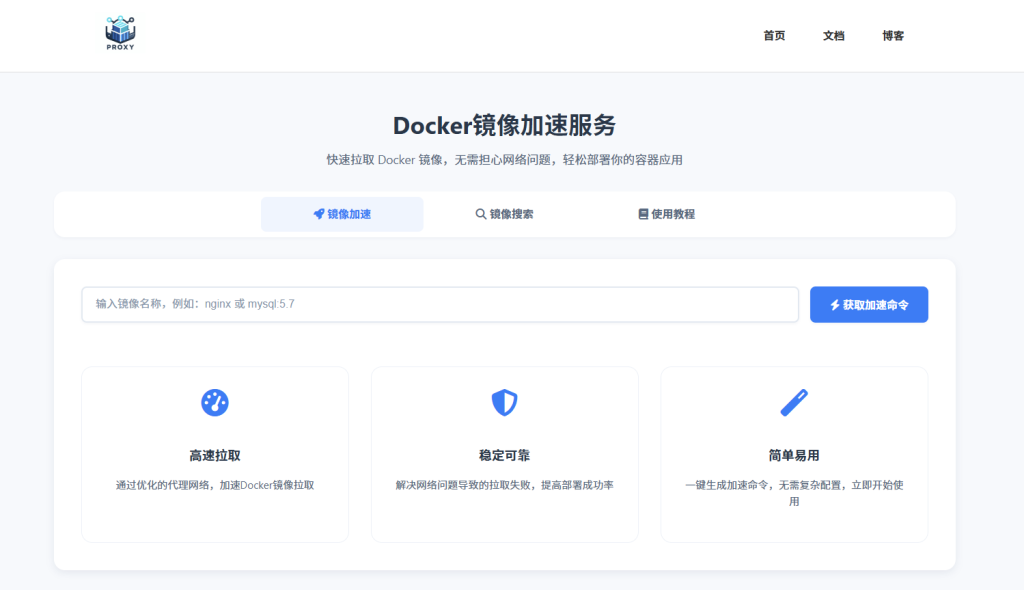Focus the image name input field
The width and height of the screenshot is (1024, 590).
[x=440, y=304]
